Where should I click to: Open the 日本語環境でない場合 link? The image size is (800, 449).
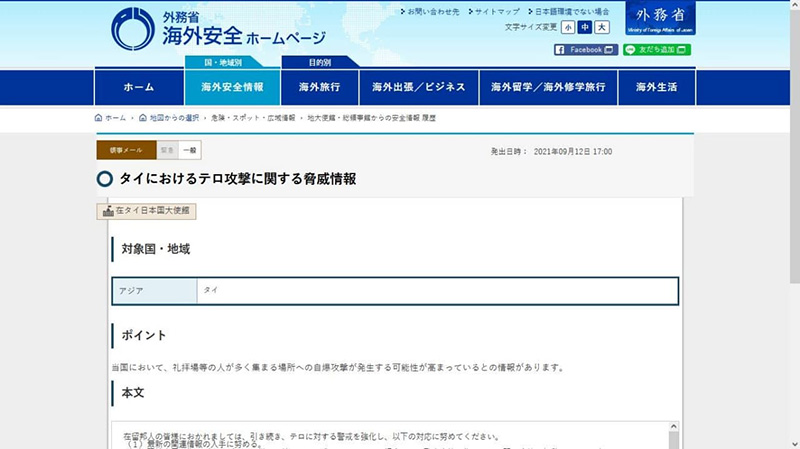[572, 11]
